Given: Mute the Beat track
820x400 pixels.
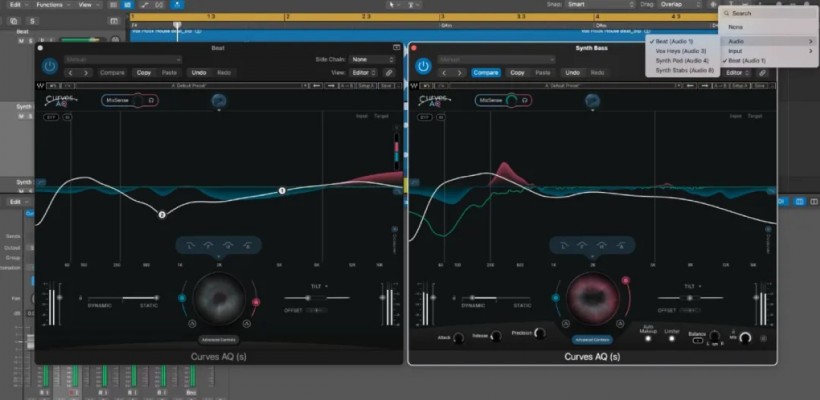Looking at the screenshot, I should [x=21, y=40].
